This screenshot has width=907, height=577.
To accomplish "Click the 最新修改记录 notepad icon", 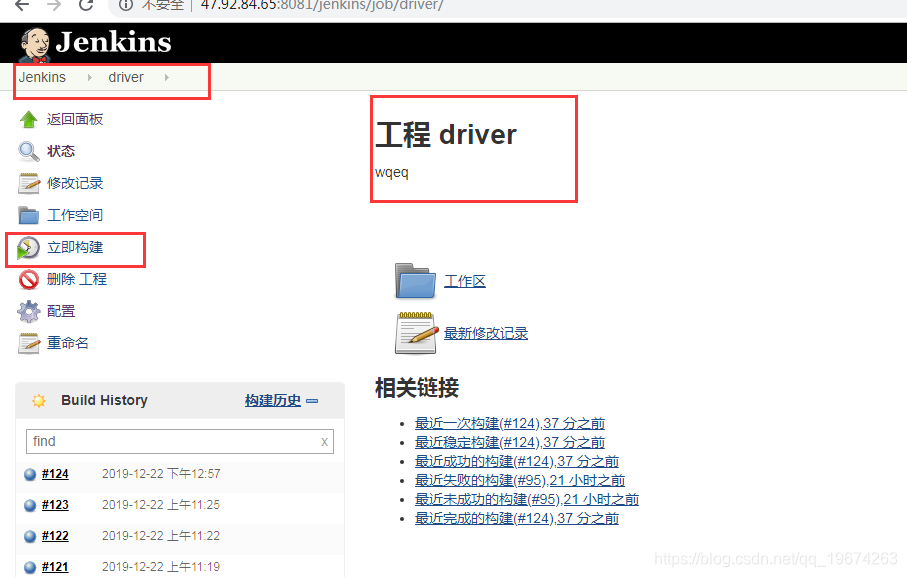I will tap(414, 332).
